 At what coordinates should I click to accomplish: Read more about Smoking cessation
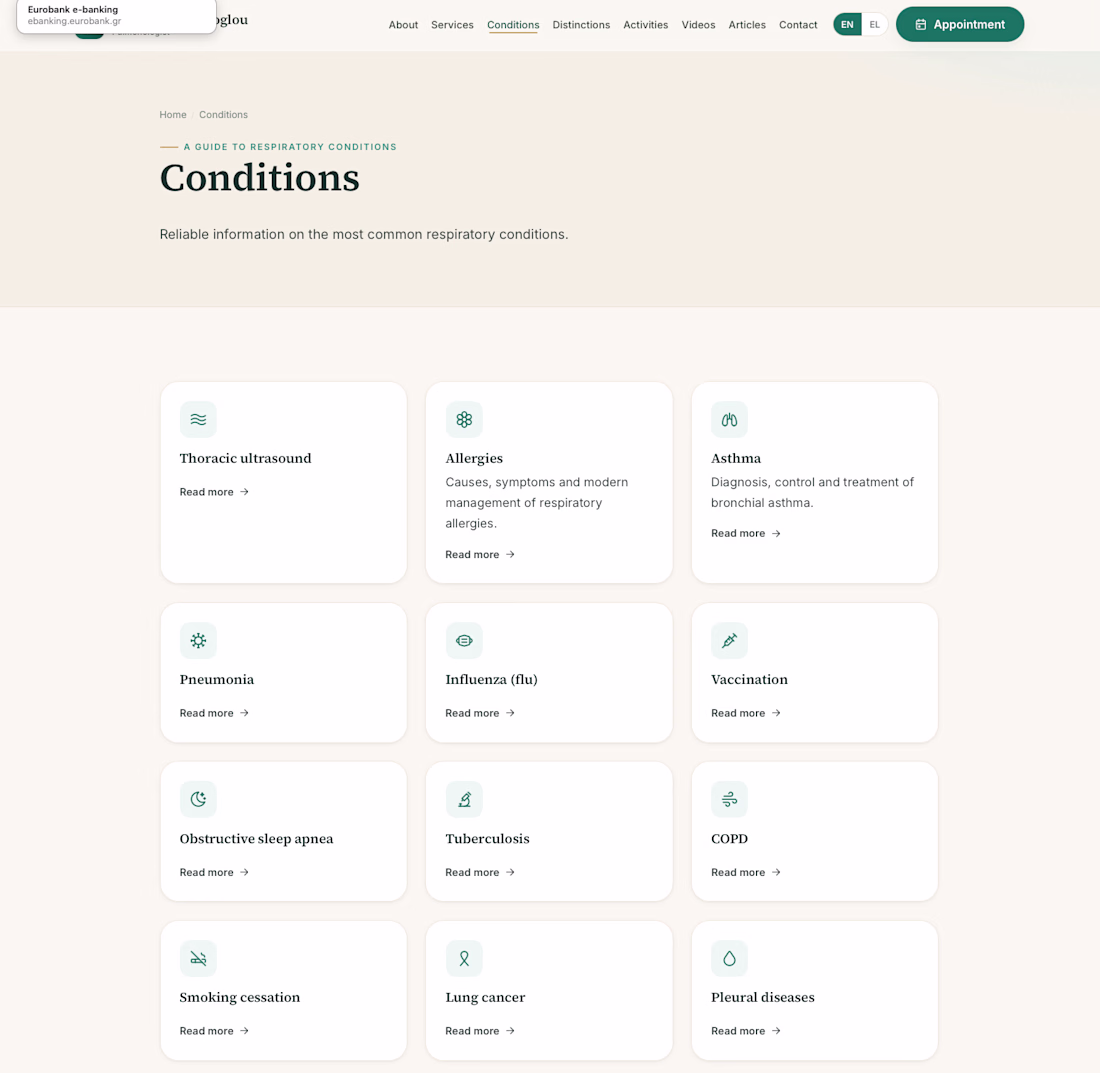click(x=214, y=1030)
